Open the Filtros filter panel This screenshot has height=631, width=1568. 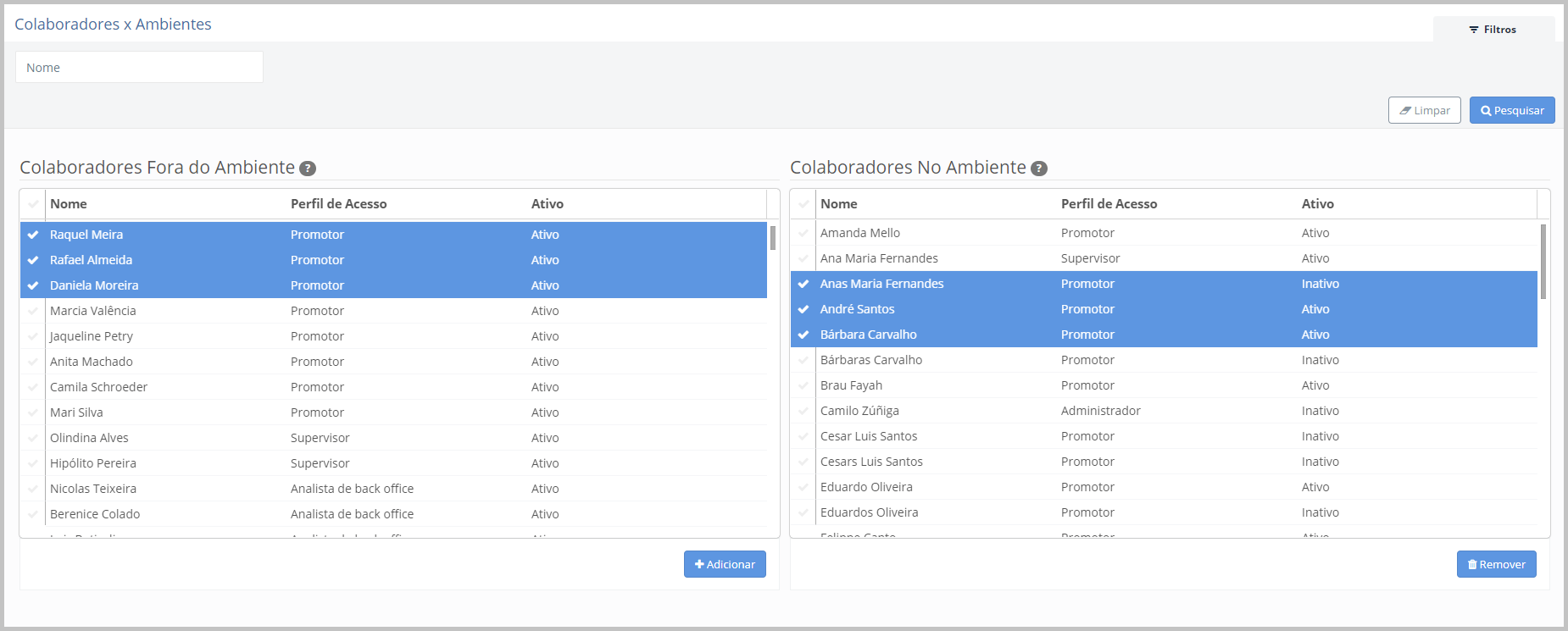coord(1493,30)
